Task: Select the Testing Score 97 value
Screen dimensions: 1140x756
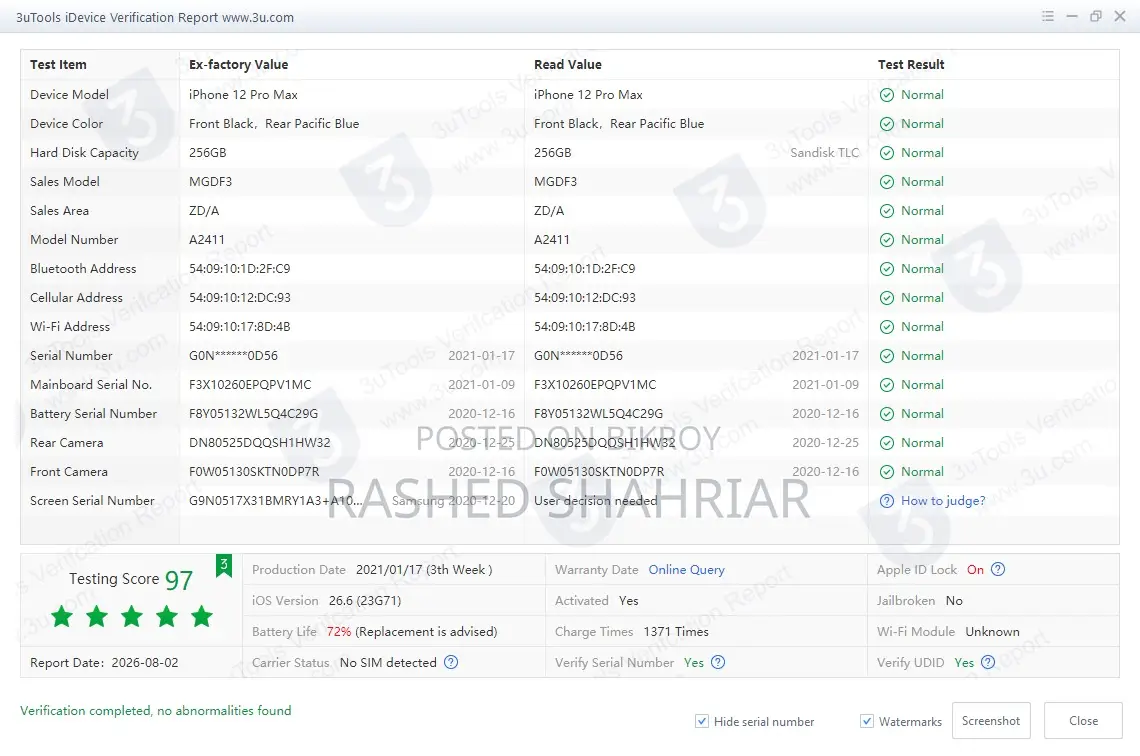Action: pyautogui.click(x=179, y=580)
